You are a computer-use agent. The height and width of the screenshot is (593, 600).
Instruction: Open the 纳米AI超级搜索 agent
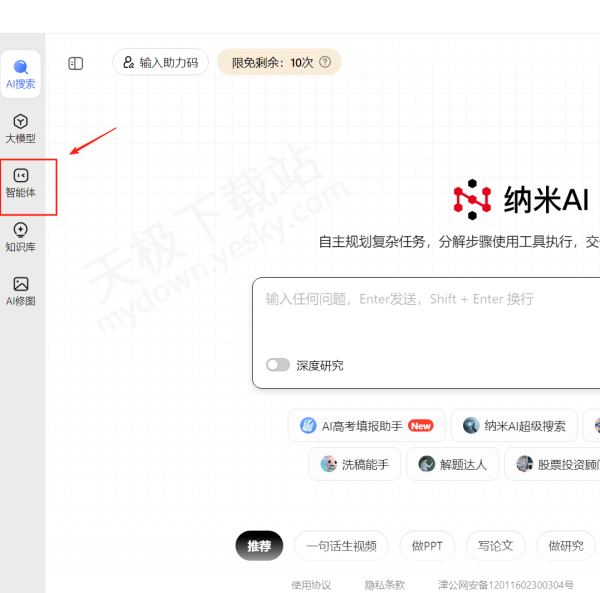[514, 426]
